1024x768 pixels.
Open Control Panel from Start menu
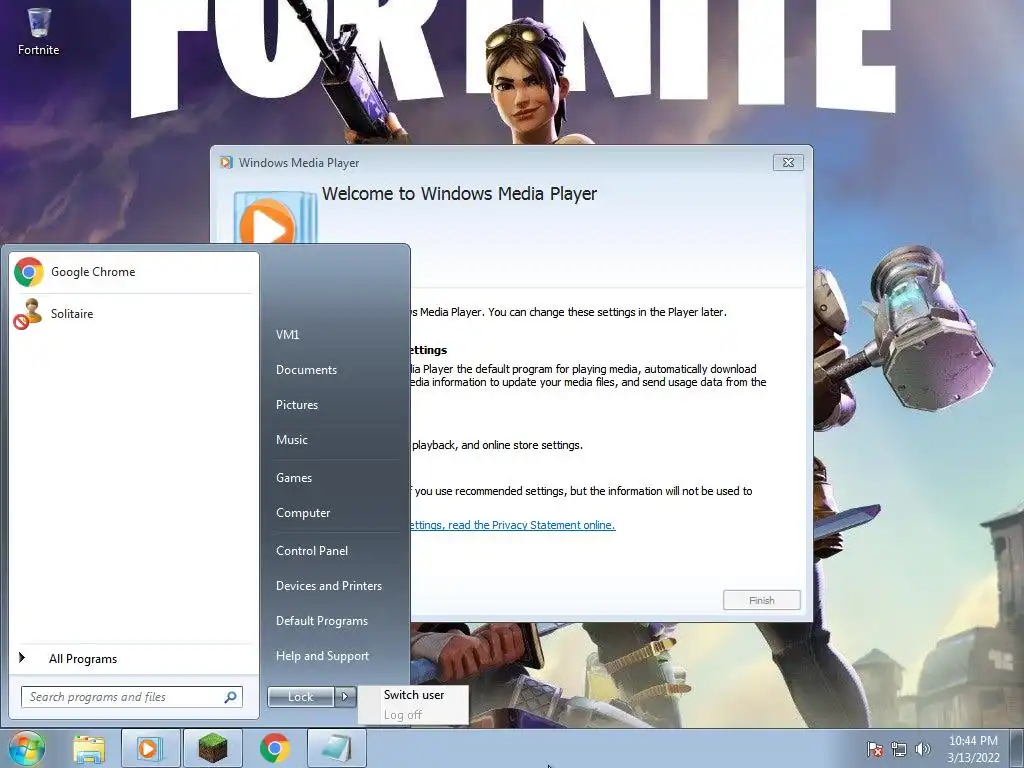[x=312, y=551]
